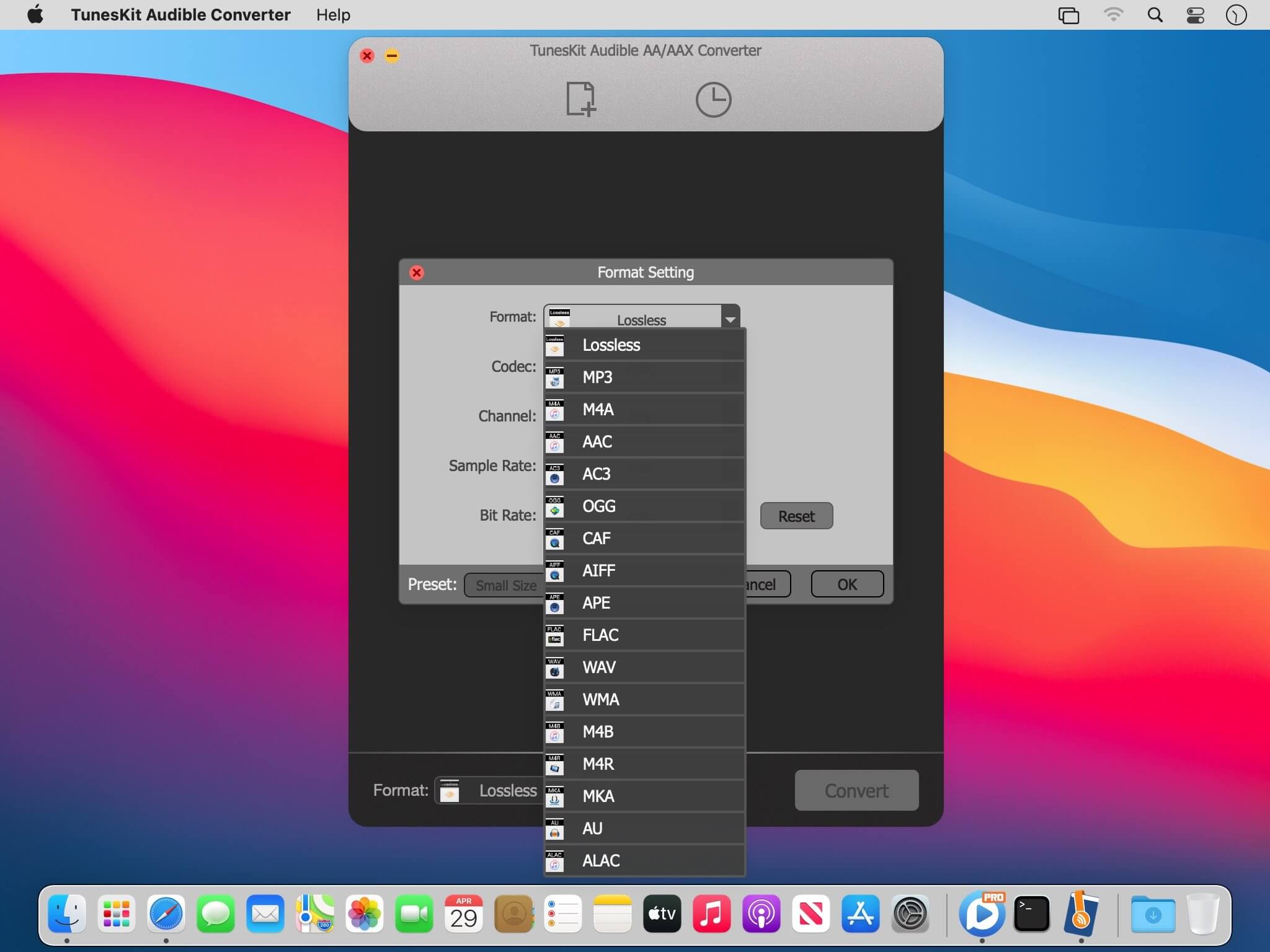Open System Preferences from the Dock
Screen dimensions: 1270x952
coord(910,914)
